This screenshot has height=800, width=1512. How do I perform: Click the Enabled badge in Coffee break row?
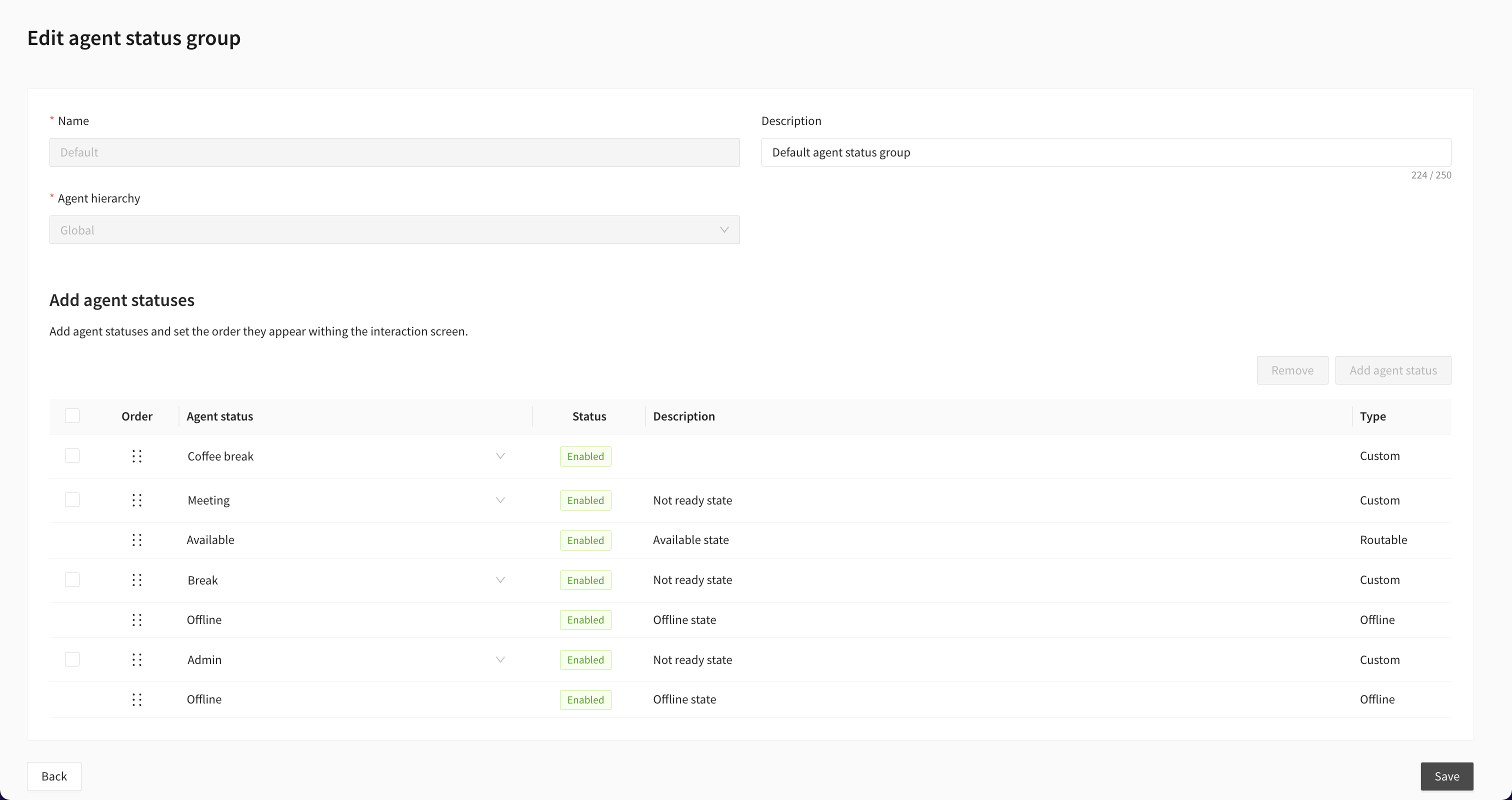(x=585, y=456)
